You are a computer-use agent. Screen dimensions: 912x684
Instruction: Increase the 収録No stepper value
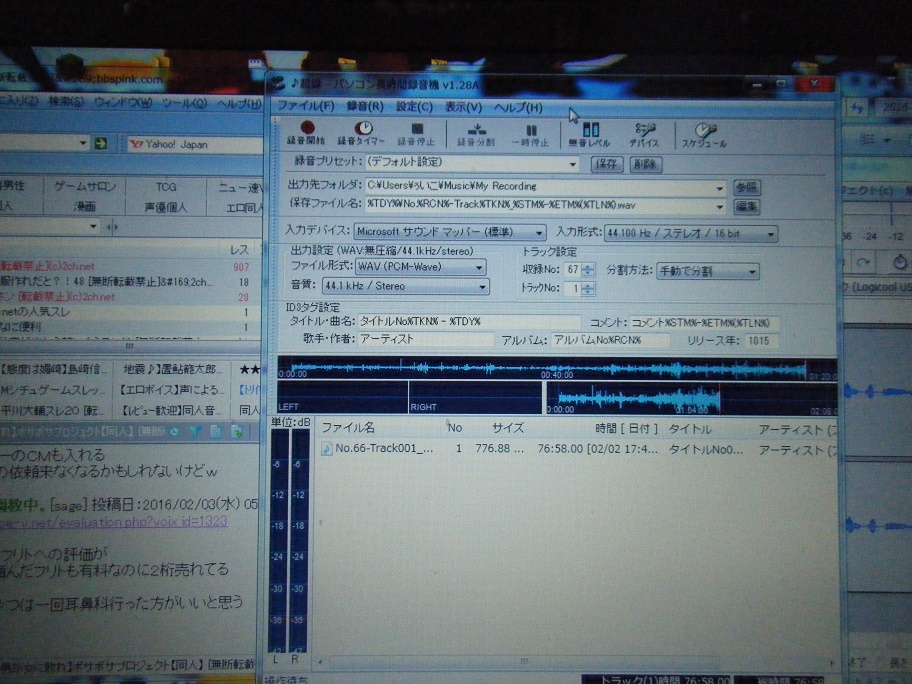pyautogui.click(x=588, y=266)
